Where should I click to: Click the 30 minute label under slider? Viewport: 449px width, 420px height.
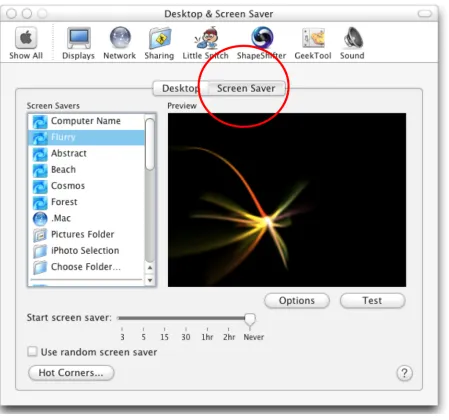(186, 337)
